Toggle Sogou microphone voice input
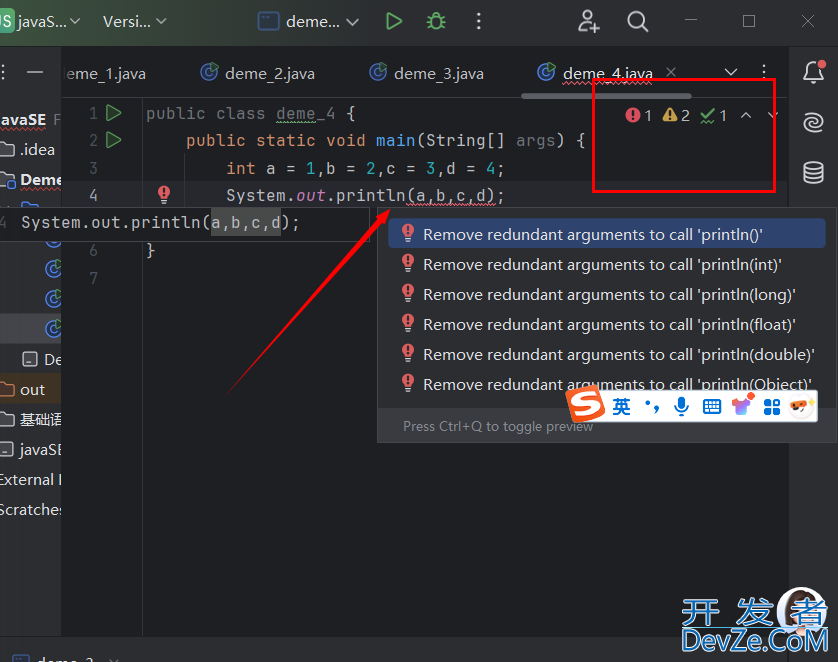Viewport: 838px width, 662px height. (x=681, y=406)
